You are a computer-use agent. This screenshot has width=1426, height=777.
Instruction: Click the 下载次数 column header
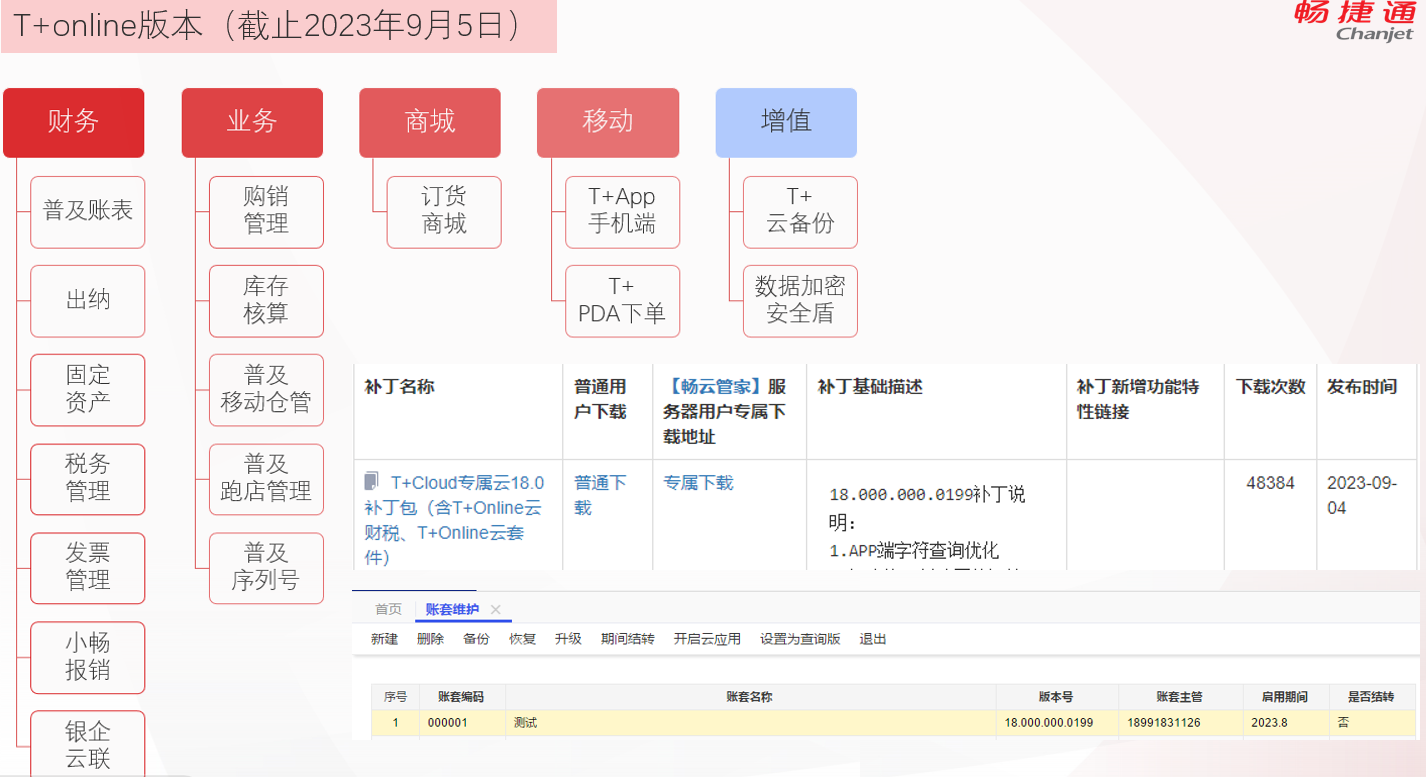[1271, 387]
